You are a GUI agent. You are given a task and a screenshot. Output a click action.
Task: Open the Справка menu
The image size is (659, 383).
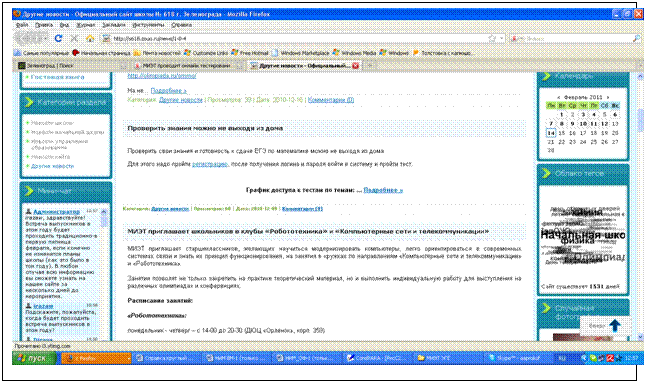tap(182, 25)
